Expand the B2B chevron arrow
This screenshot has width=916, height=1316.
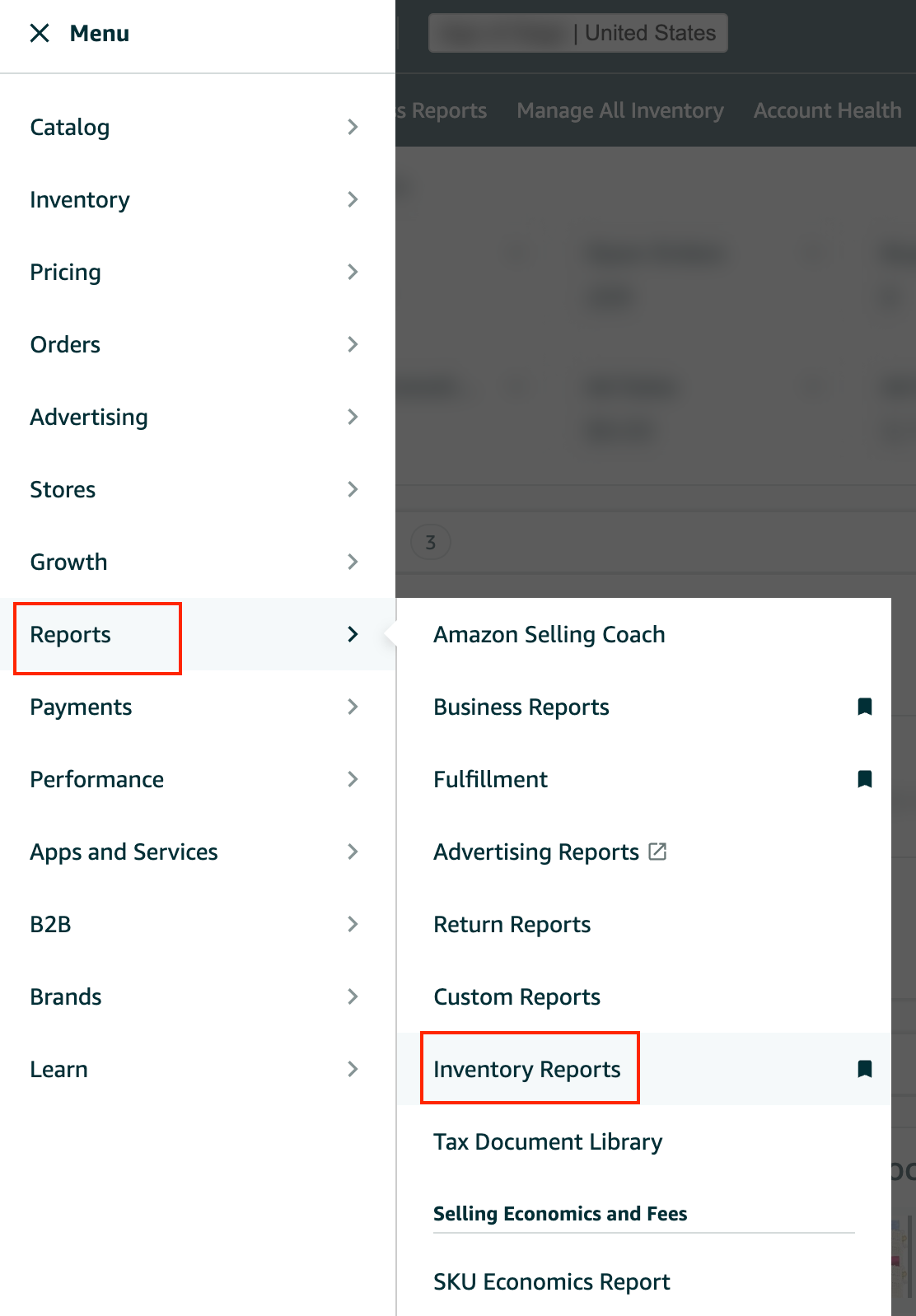tap(353, 924)
